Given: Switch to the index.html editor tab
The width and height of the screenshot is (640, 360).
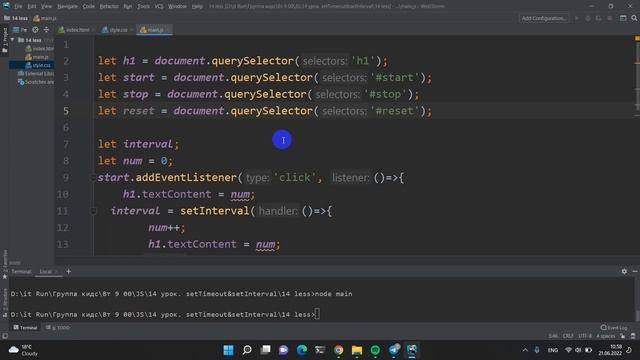Looking at the screenshot, I should pos(76,30).
